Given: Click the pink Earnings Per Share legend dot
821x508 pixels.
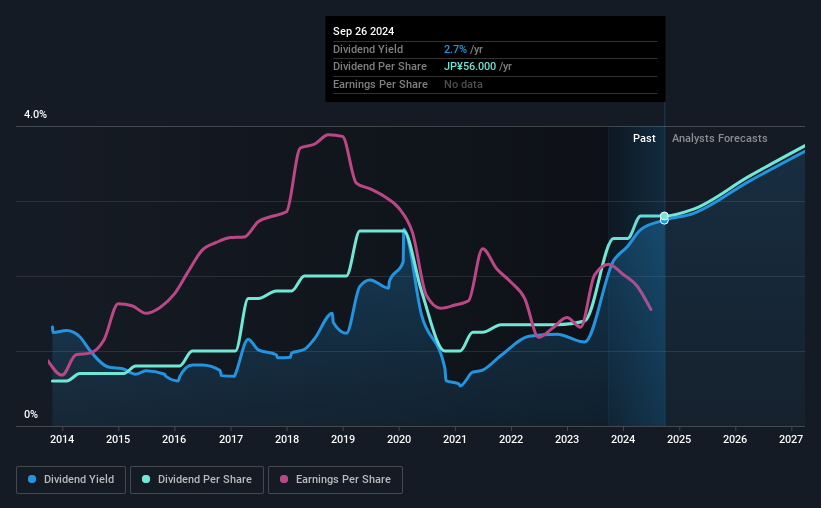Looking at the screenshot, I should (x=284, y=479).
